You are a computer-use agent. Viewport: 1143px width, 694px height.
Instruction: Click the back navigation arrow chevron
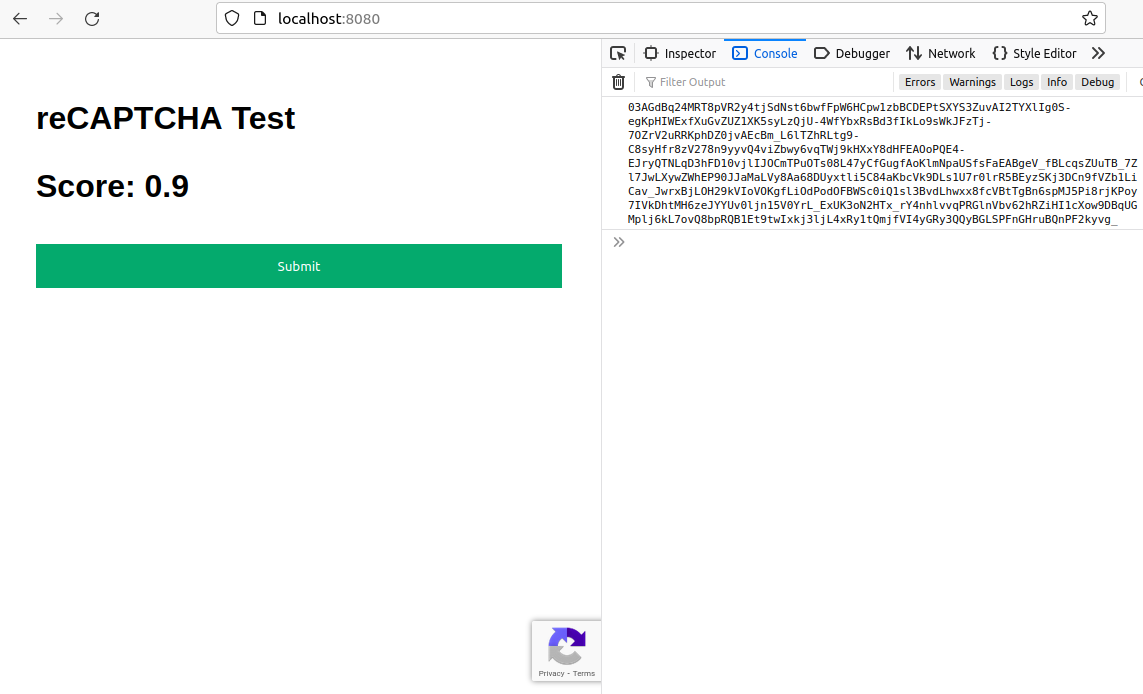19,18
